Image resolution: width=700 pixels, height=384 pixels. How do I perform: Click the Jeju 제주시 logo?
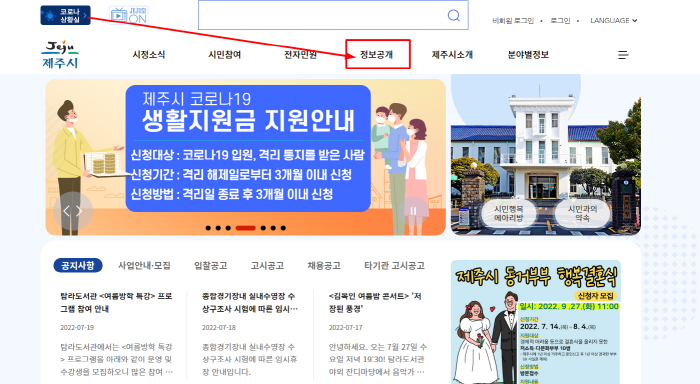[60, 54]
